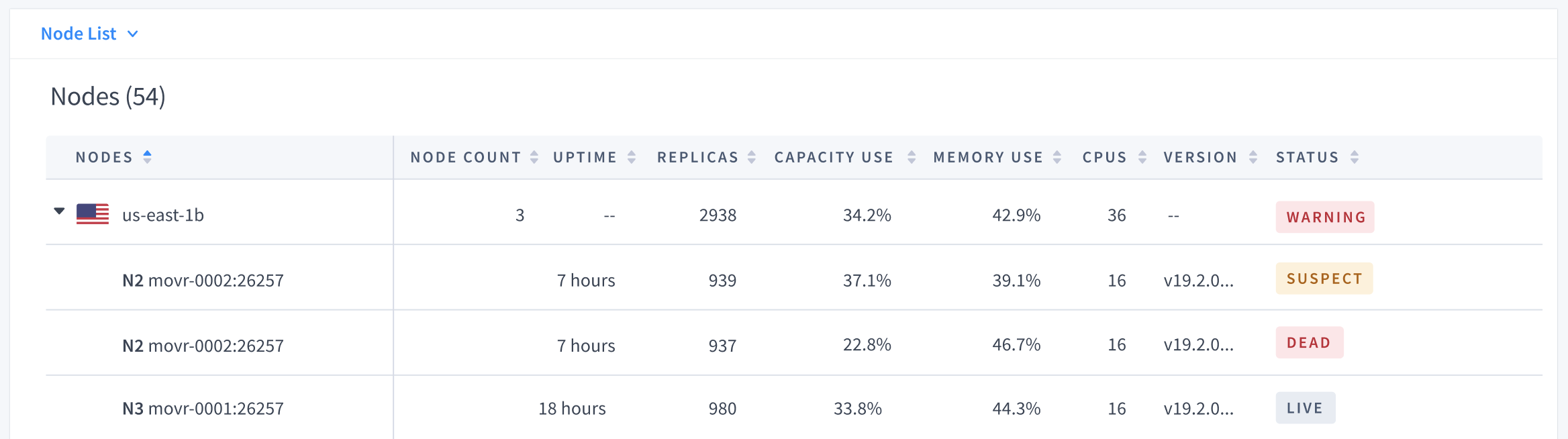The height and width of the screenshot is (439, 1568).
Task: Sort by the REPLICAS column arrows
Action: [x=750, y=156]
